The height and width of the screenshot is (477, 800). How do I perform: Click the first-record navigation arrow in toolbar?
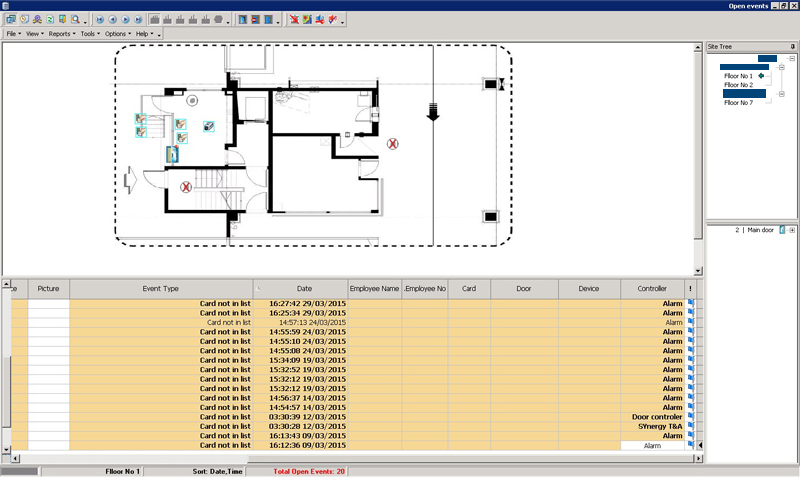pyautogui.click(x=100, y=19)
